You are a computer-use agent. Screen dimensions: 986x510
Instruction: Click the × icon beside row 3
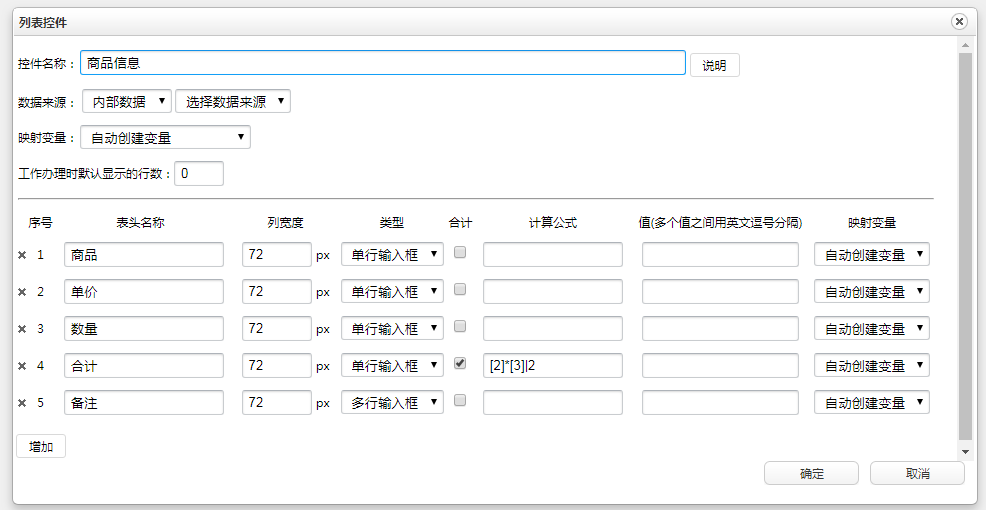pyautogui.click(x=22, y=329)
